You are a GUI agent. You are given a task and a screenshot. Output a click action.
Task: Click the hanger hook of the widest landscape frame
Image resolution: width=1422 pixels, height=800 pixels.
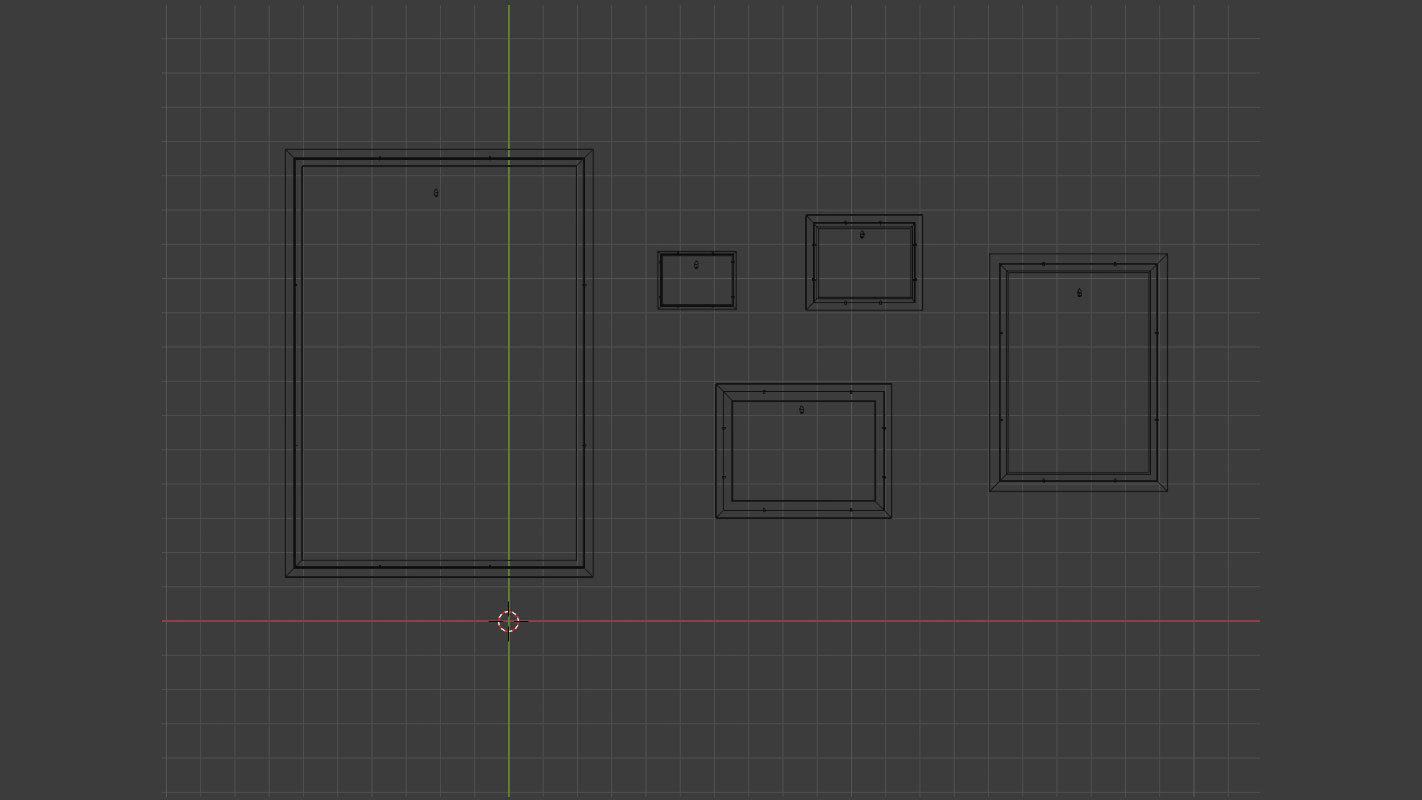pyautogui.click(x=801, y=410)
